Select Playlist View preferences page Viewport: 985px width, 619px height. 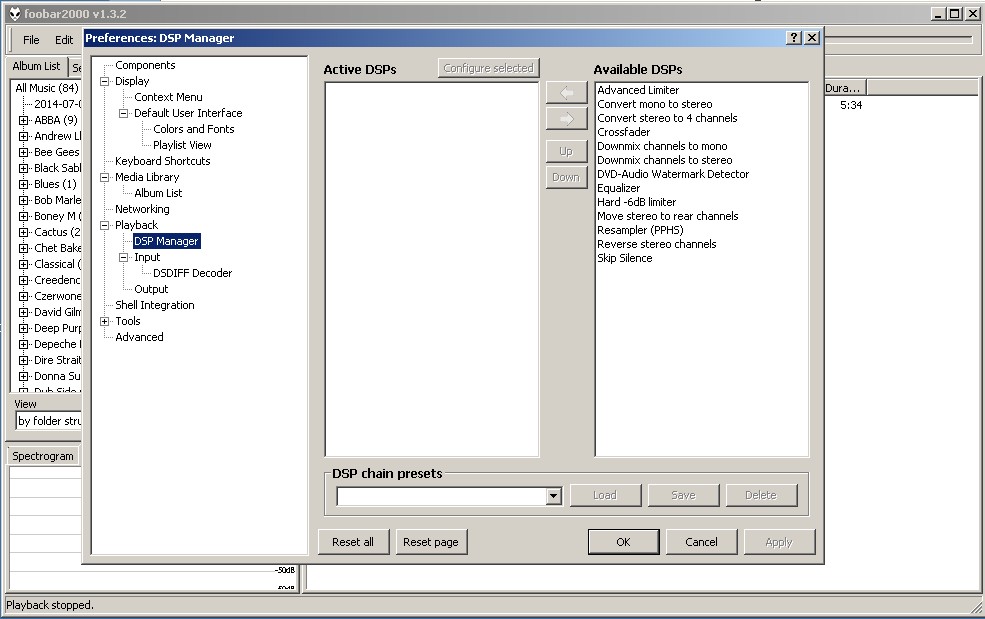tap(182, 145)
